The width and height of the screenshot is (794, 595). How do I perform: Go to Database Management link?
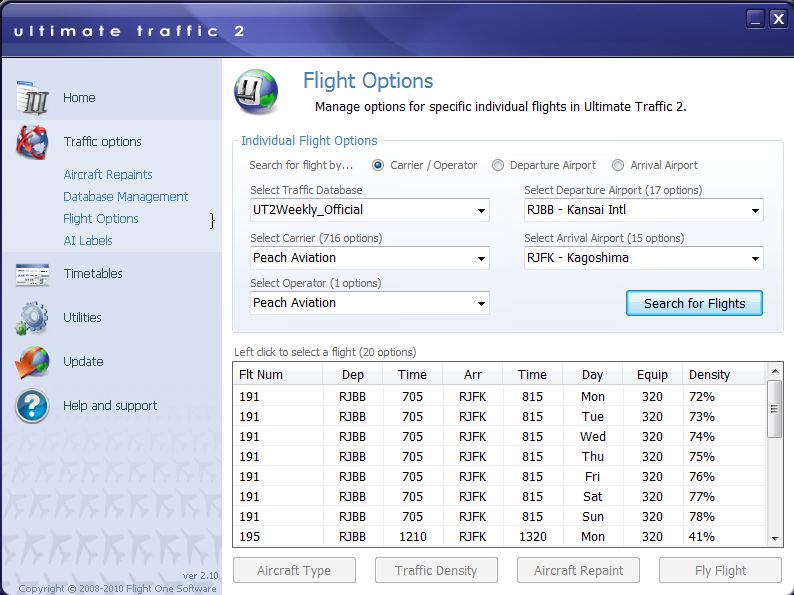pyautogui.click(x=126, y=196)
